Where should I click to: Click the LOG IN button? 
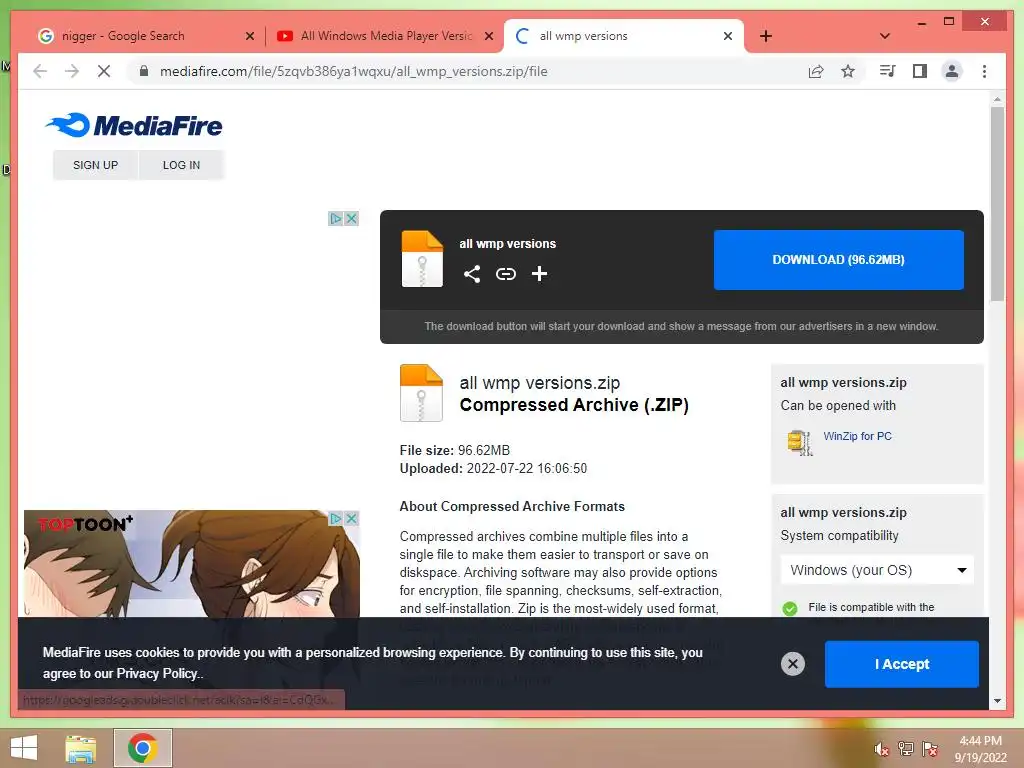point(182,165)
